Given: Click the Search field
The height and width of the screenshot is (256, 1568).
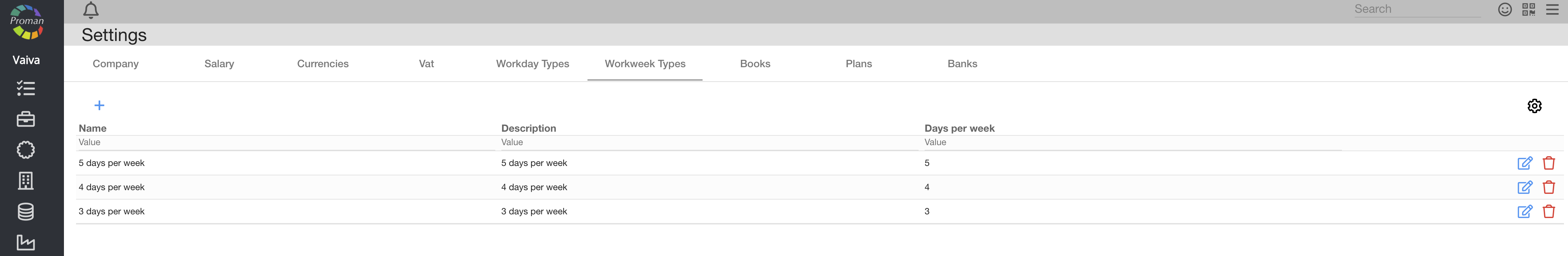Looking at the screenshot, I should 1417,9.
